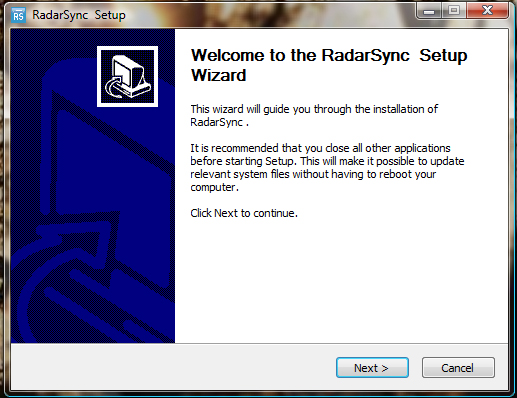Click the installer computer icon in blue sidebar
This screenshot has width=517, height=398.
point(127,77)
